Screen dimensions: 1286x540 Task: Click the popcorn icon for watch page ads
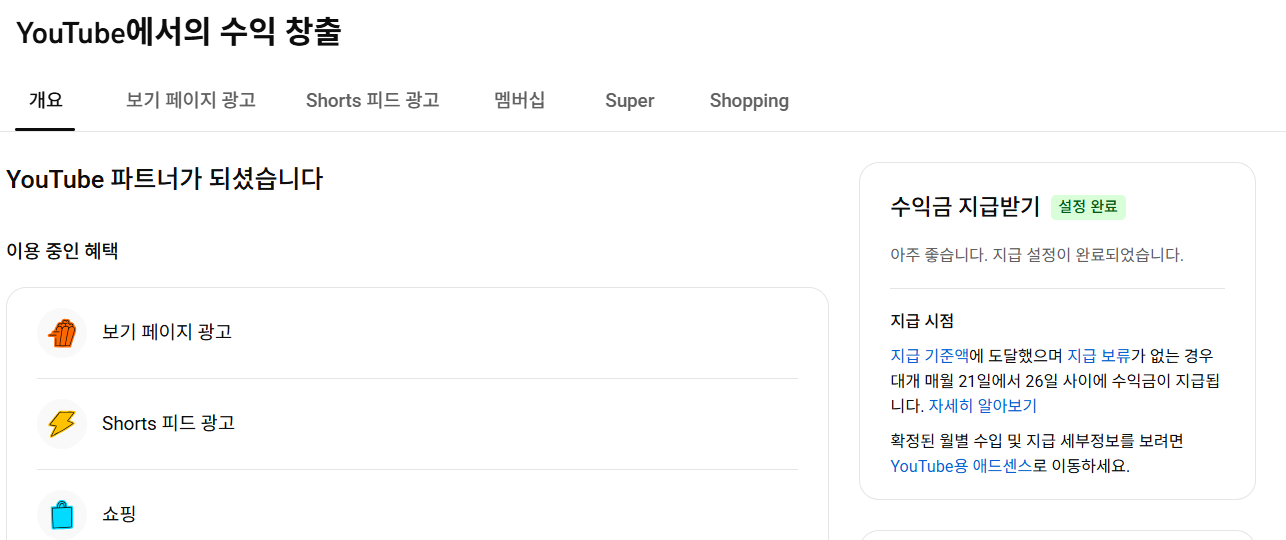[x=62, y=333]
